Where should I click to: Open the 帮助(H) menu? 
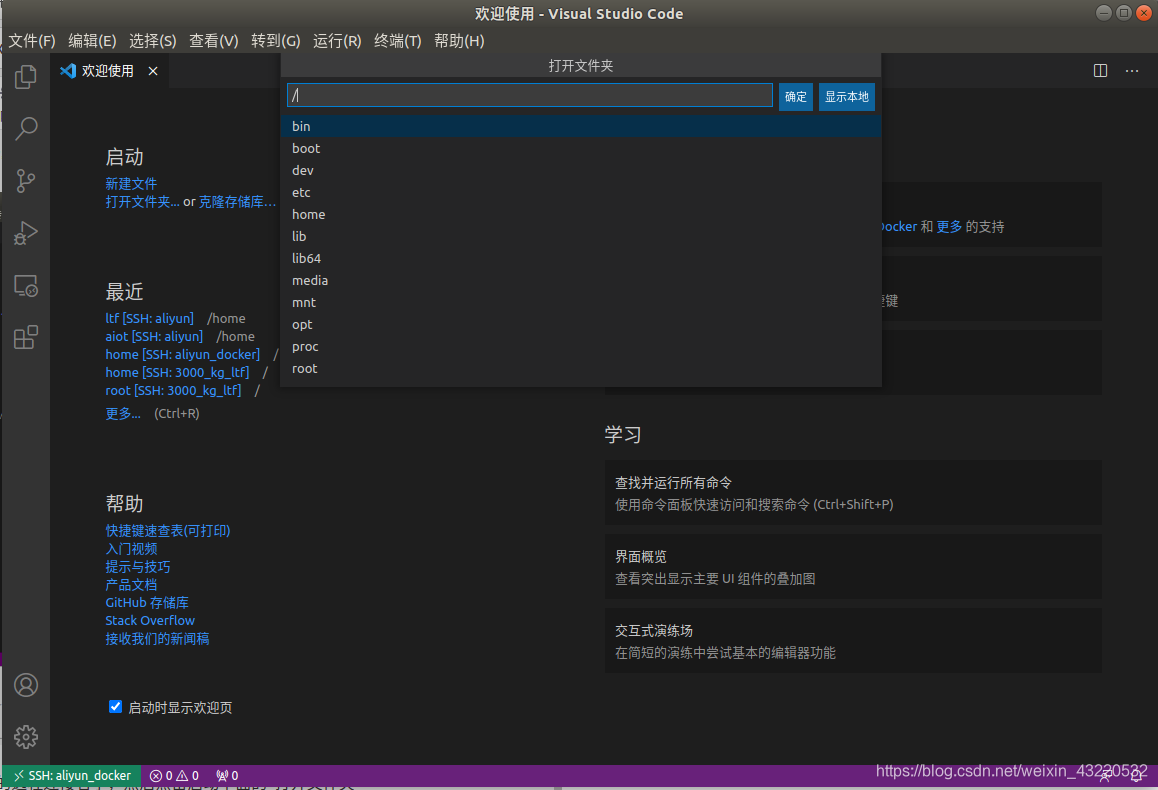(459, 41)
